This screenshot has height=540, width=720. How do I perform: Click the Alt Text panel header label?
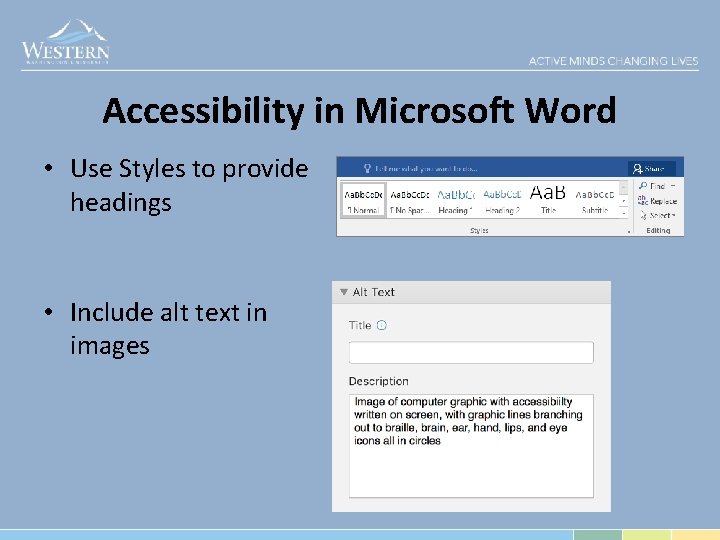pos(373,292)
